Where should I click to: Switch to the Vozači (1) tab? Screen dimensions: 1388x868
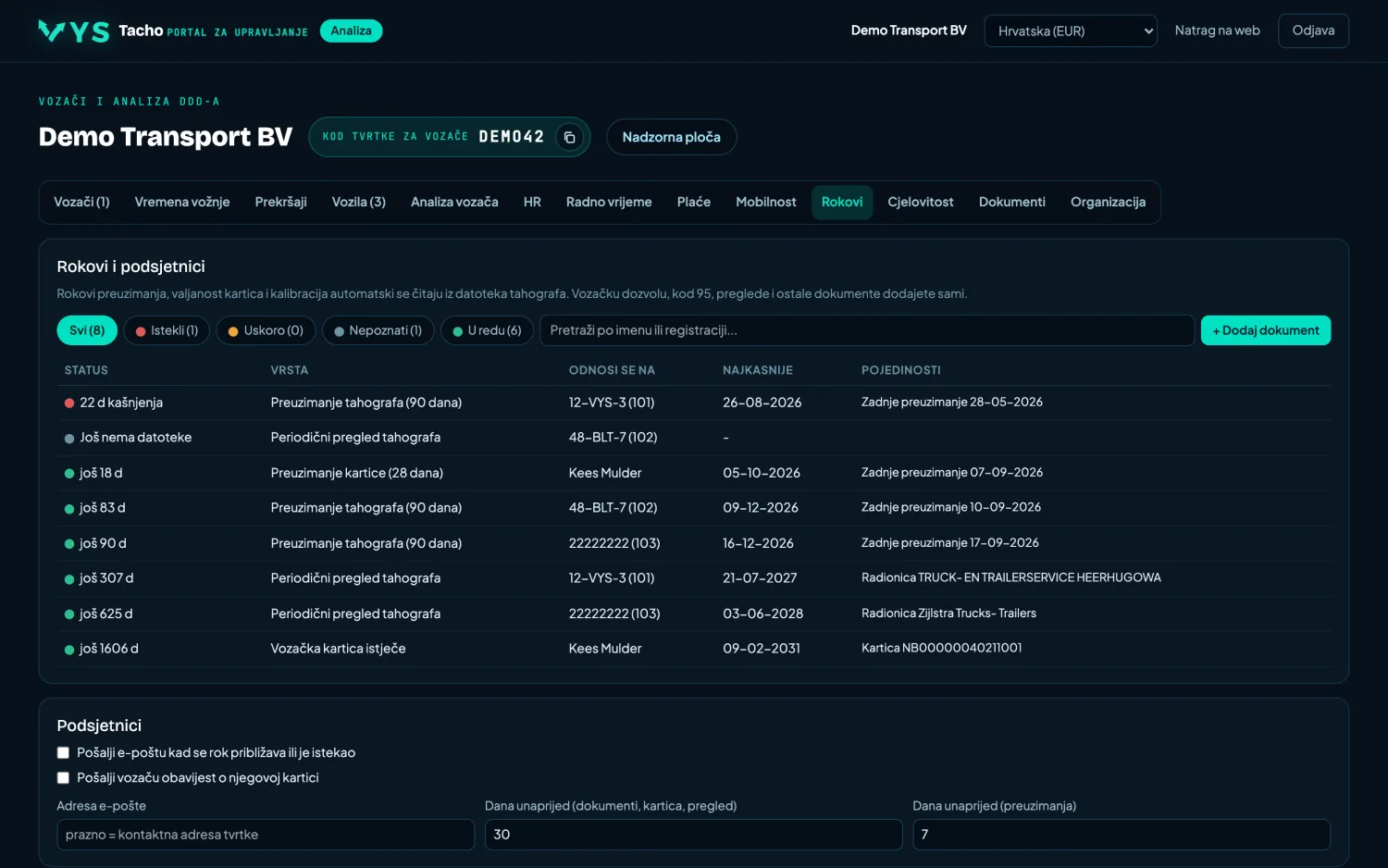point(81,202)
